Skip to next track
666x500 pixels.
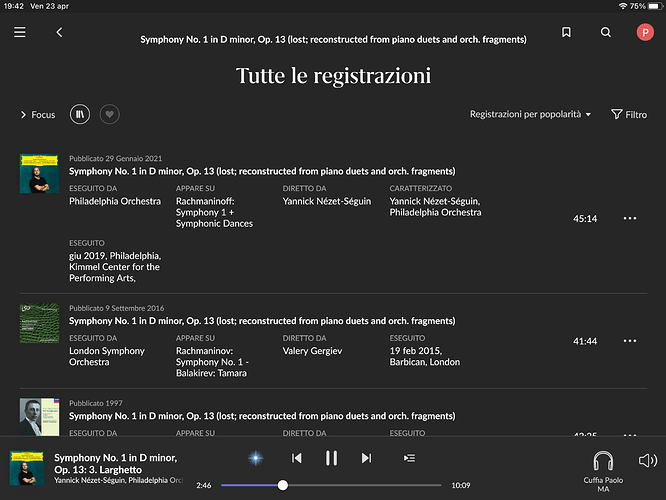click(x=366, y=458)
